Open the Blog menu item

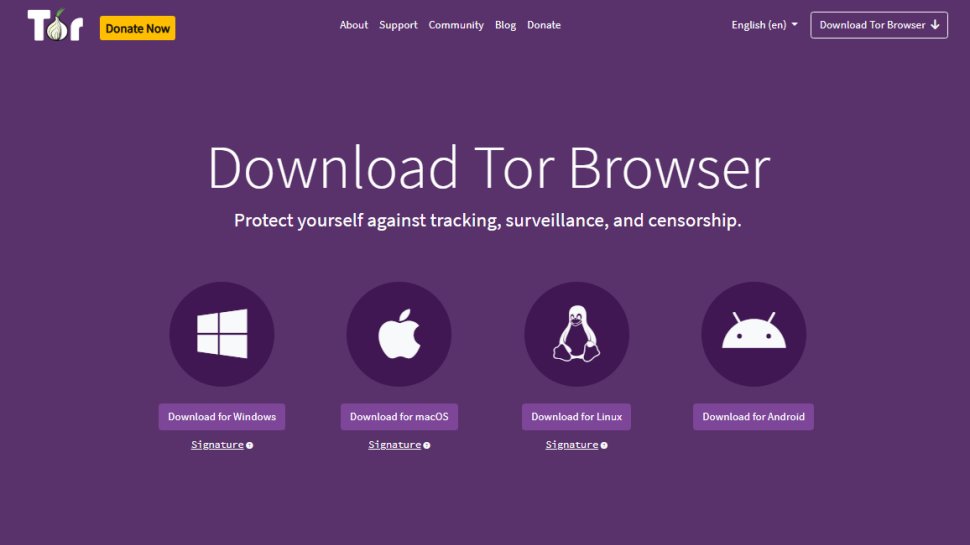click(x=505, y=25)
